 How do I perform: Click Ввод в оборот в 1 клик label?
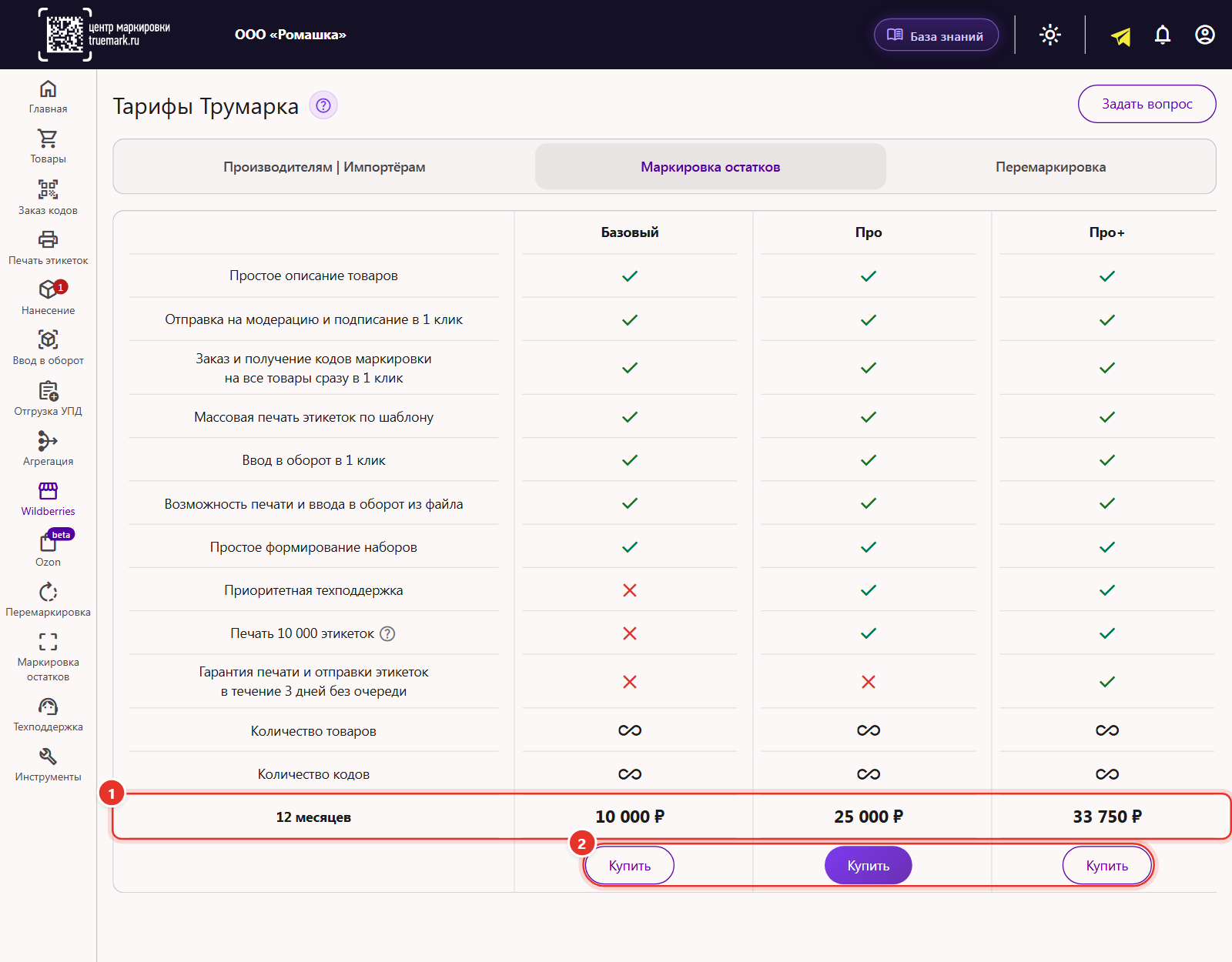(x=313, y=460)
